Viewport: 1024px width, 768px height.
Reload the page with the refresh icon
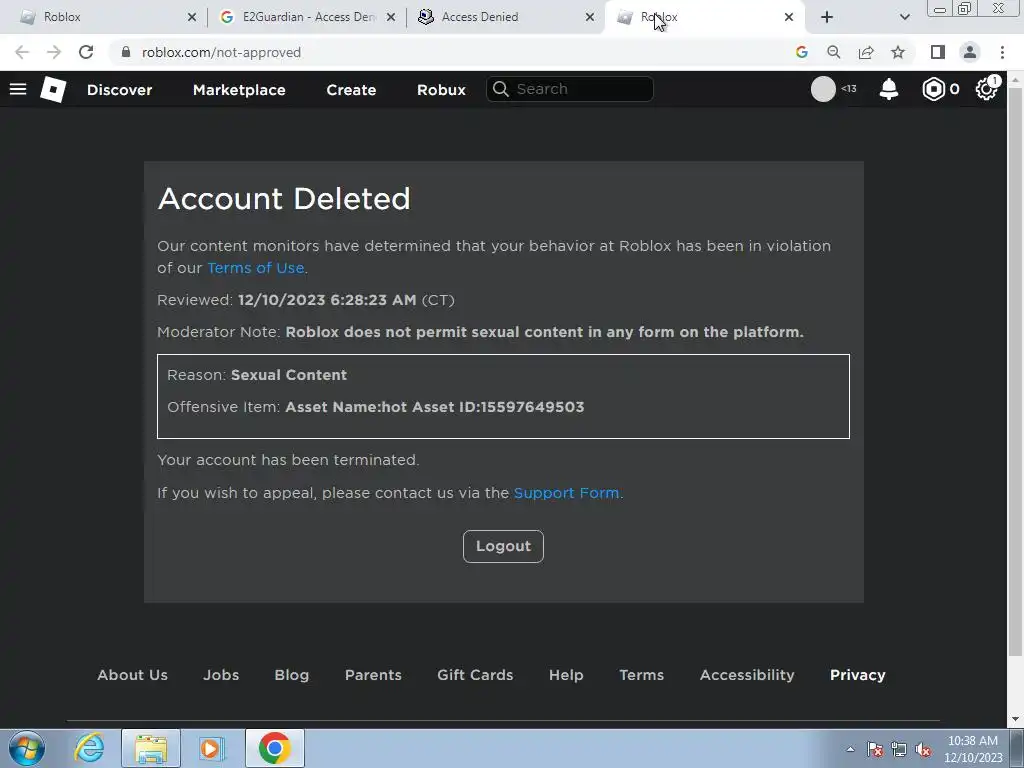pos(86,52)
